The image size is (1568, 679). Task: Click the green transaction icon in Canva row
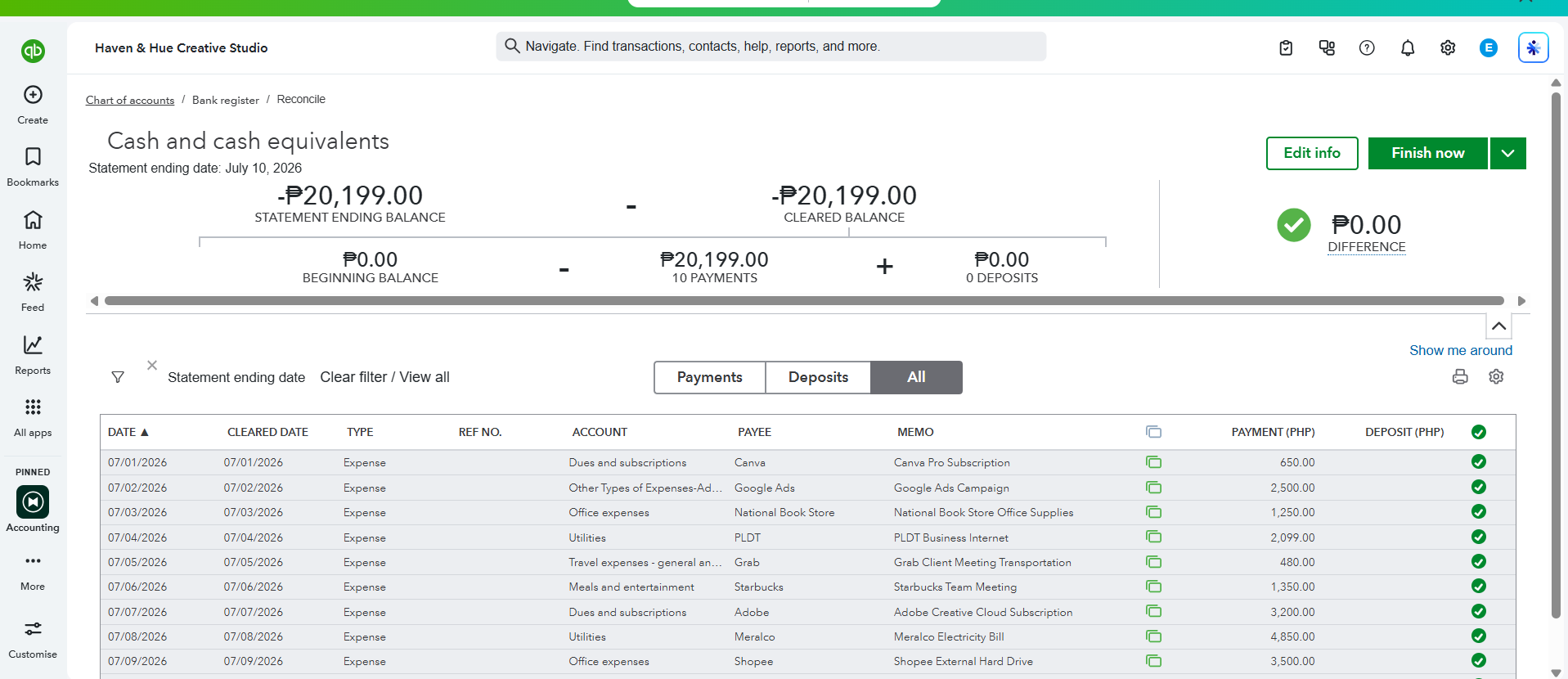pyautogui.click(x=1153, y=462)
